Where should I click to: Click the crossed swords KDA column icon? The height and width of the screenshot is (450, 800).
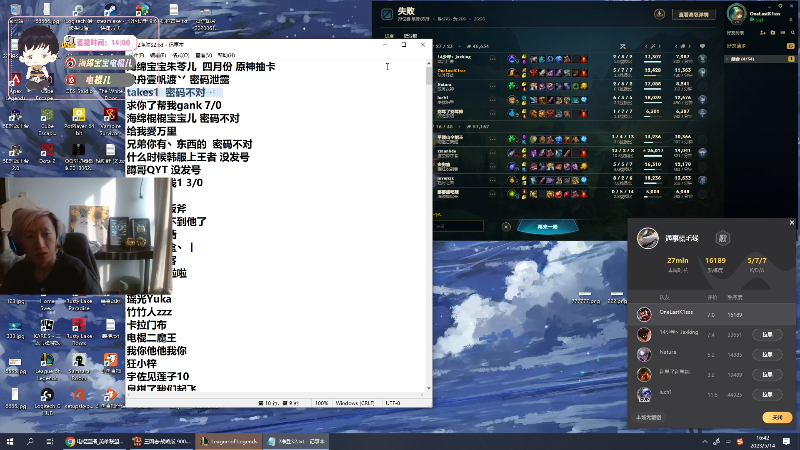tap(622, 46)
